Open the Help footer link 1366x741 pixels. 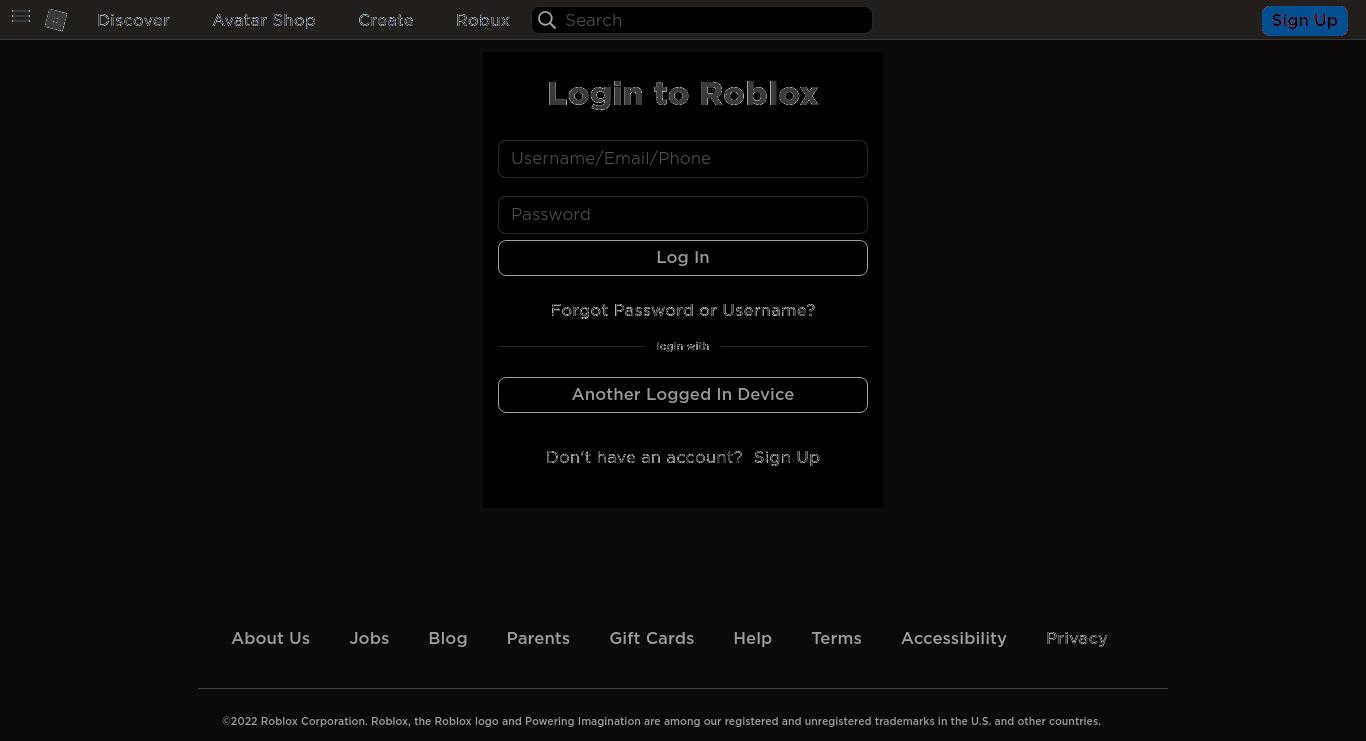click(x=753, y=638)
